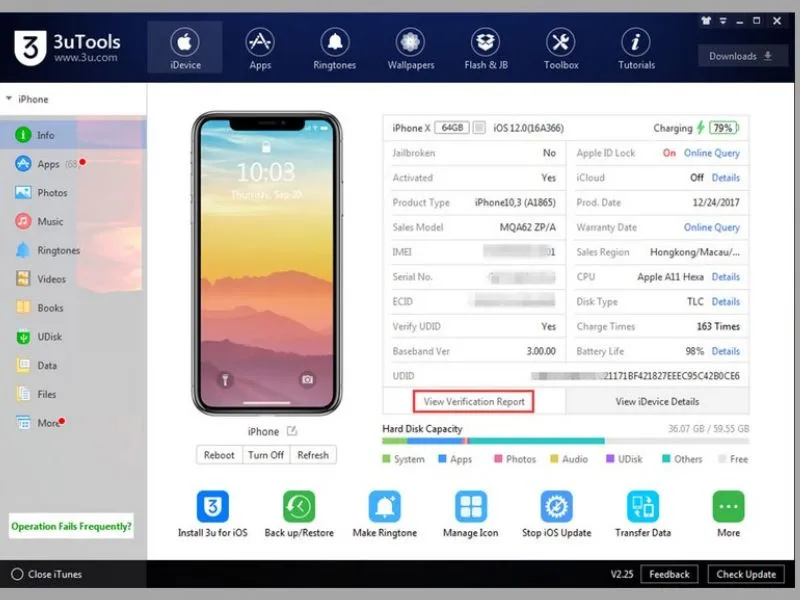
Task: Click the skin shirt icon in title bar
Action: [706, 21]
